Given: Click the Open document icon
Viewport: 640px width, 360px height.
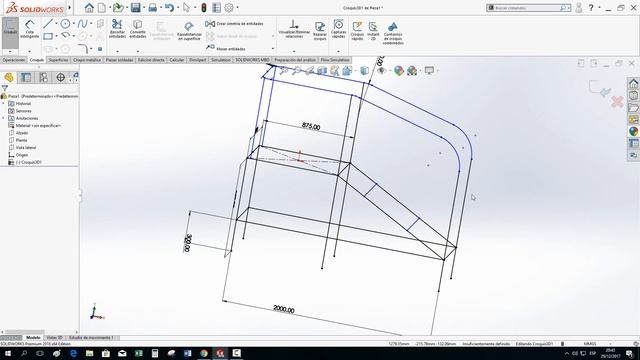Looking at the screenshot, I should point(118,7).
